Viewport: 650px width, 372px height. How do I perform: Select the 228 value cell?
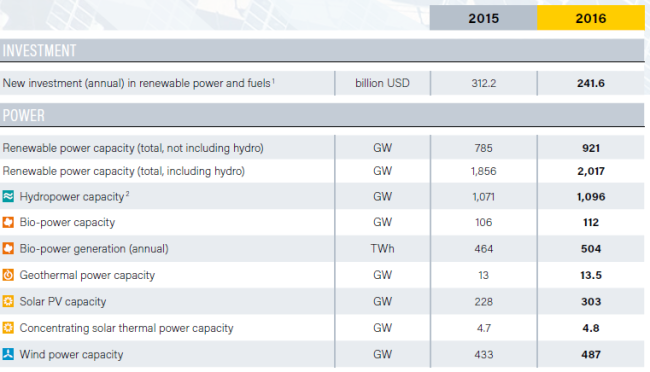coord(483,301)
